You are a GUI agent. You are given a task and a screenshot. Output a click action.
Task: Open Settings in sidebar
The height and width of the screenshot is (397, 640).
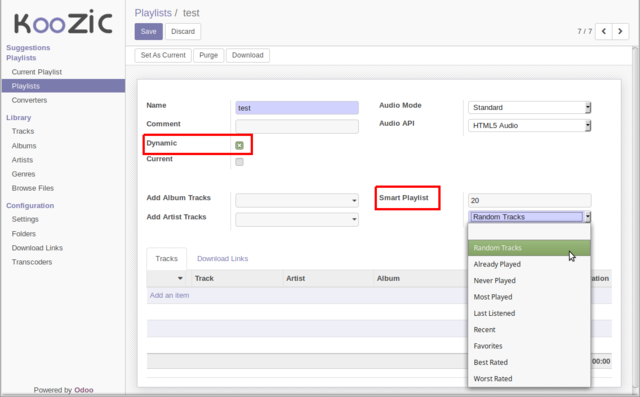tap(25, 220)
